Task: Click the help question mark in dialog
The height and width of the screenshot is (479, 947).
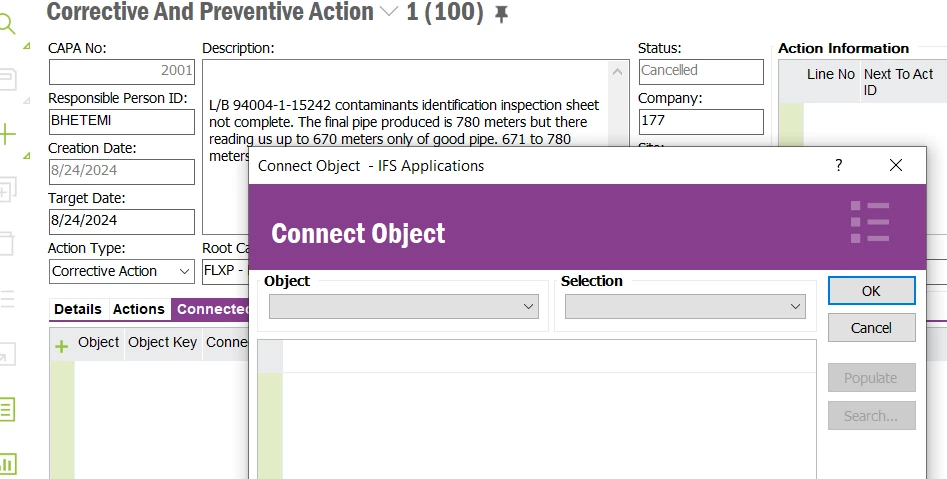Action: [x=839, y=165]
